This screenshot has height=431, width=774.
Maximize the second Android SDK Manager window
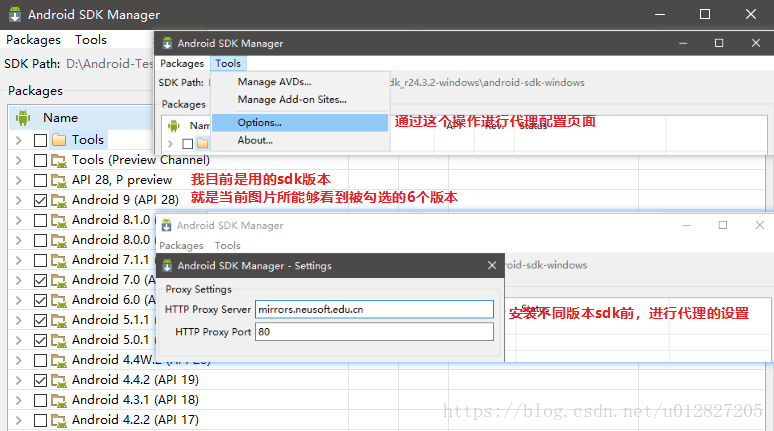click(x=719, y=43)
